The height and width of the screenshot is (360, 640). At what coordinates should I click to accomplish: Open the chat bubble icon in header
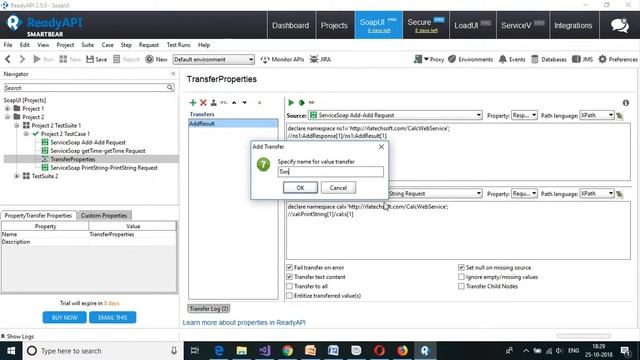tap(620, 25)
